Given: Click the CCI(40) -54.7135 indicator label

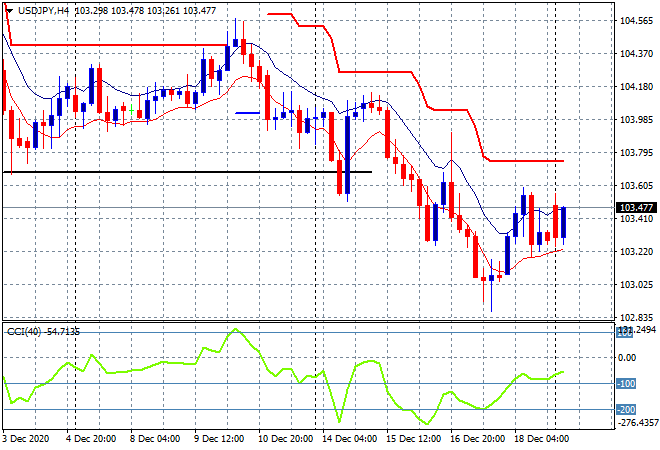Looking at the screenshot, I should (43, 332).
